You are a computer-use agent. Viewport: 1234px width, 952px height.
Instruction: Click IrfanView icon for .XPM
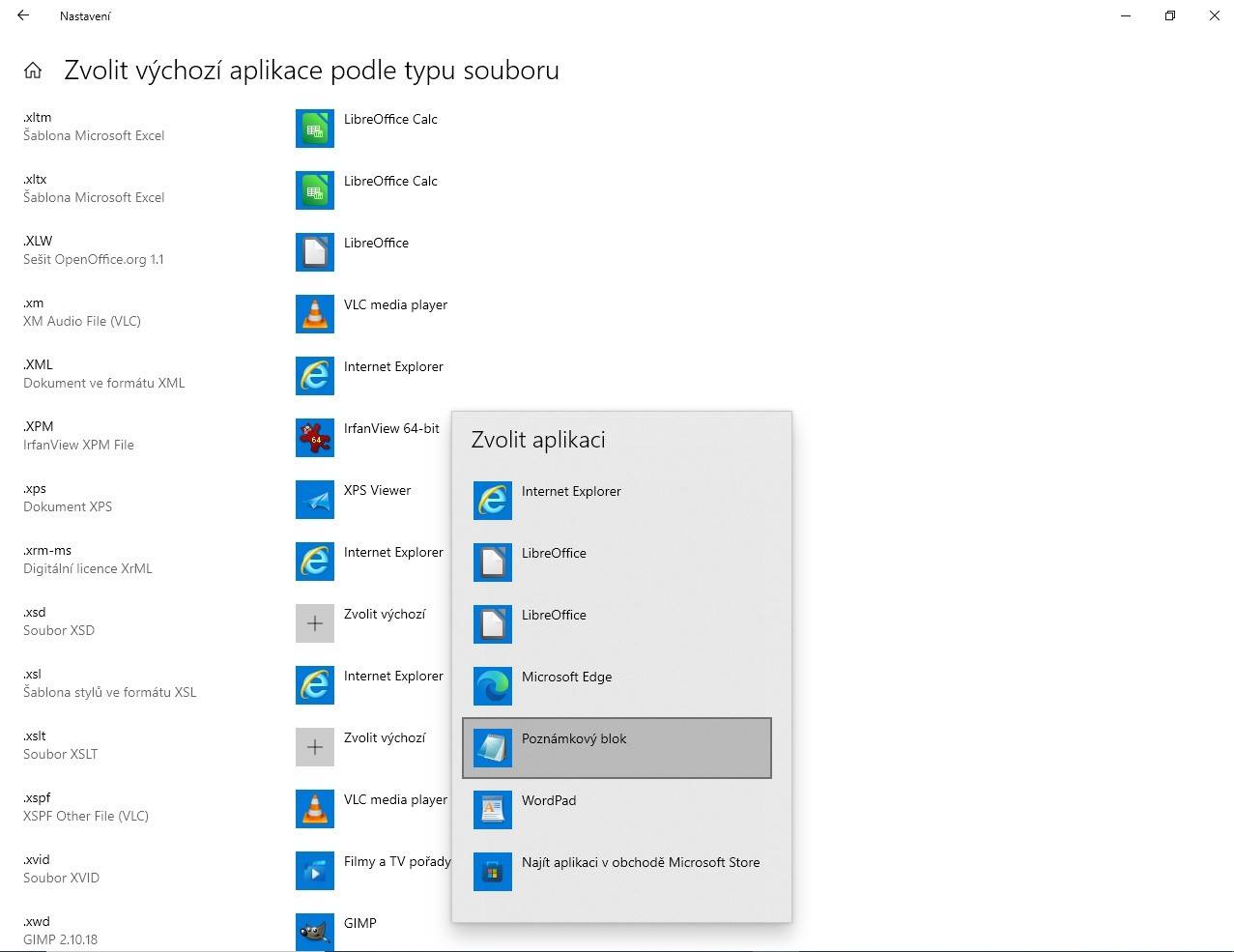click(x=315, y=438)
